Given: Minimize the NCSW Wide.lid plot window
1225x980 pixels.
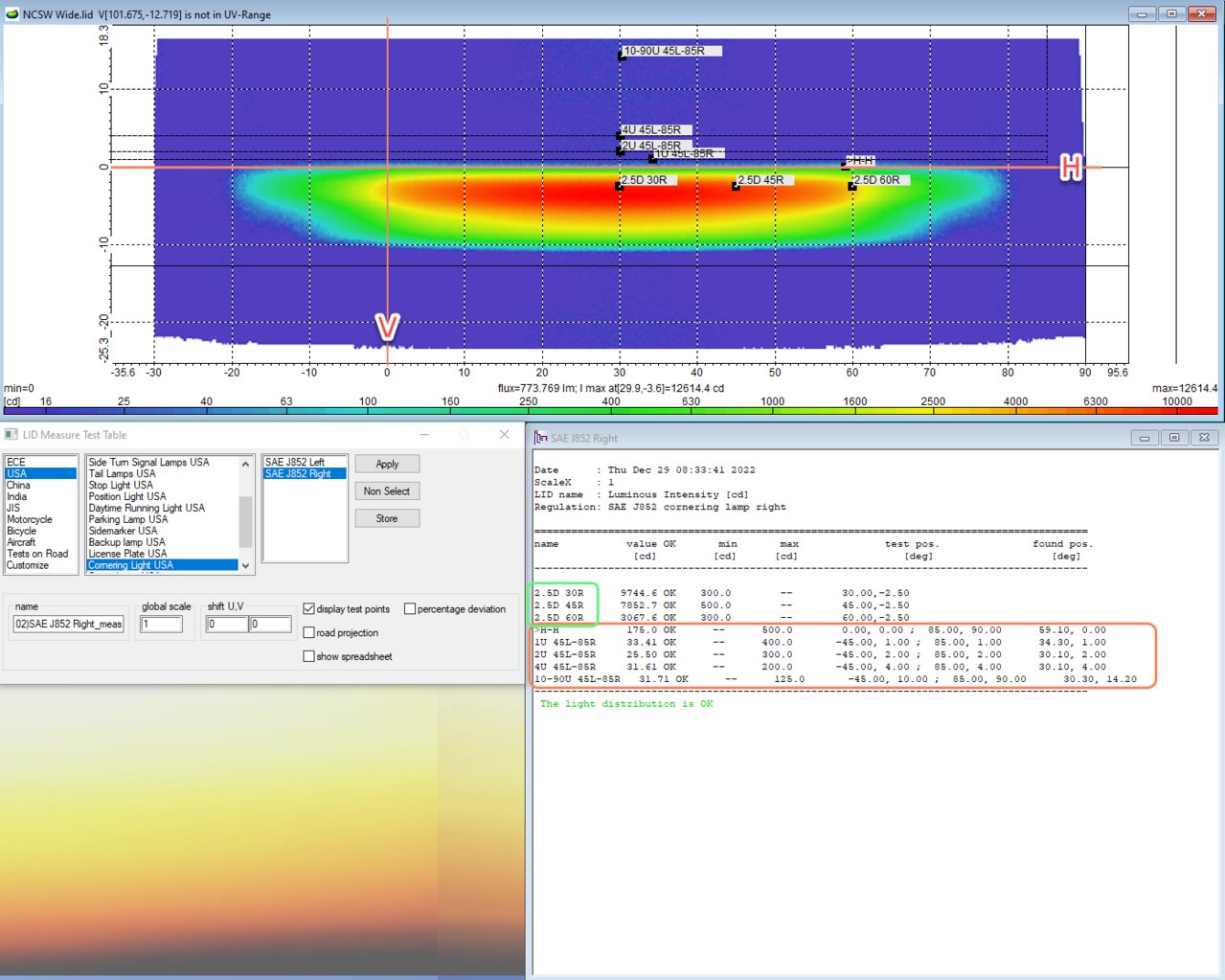Looking at the screenshot, I should [x=1142, y=14].
